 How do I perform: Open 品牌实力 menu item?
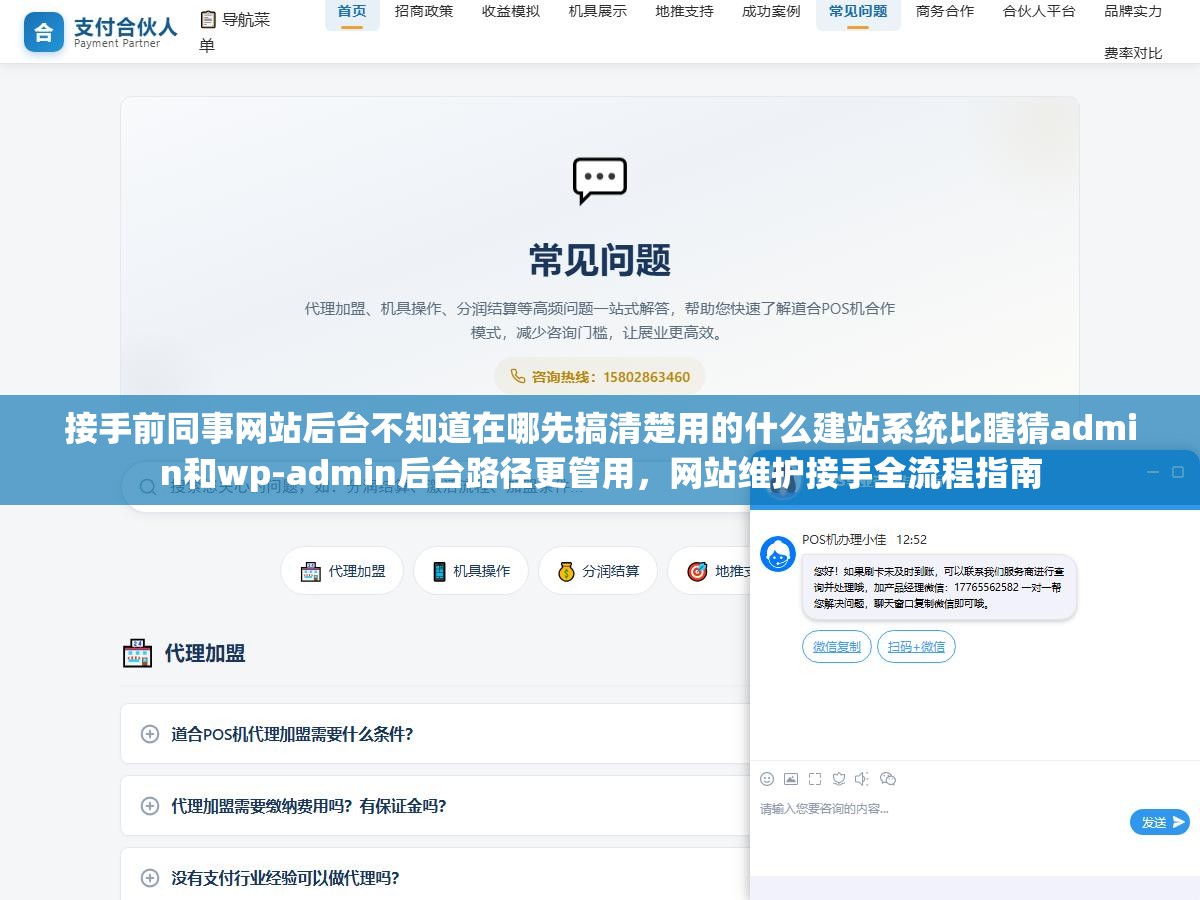(x=1133, y=12)
